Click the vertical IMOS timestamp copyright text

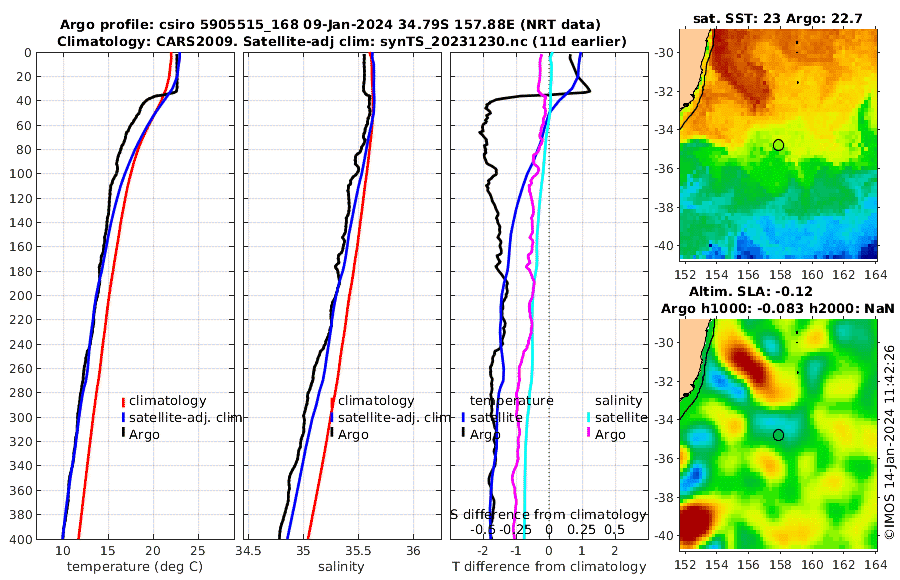coord(890,442)
